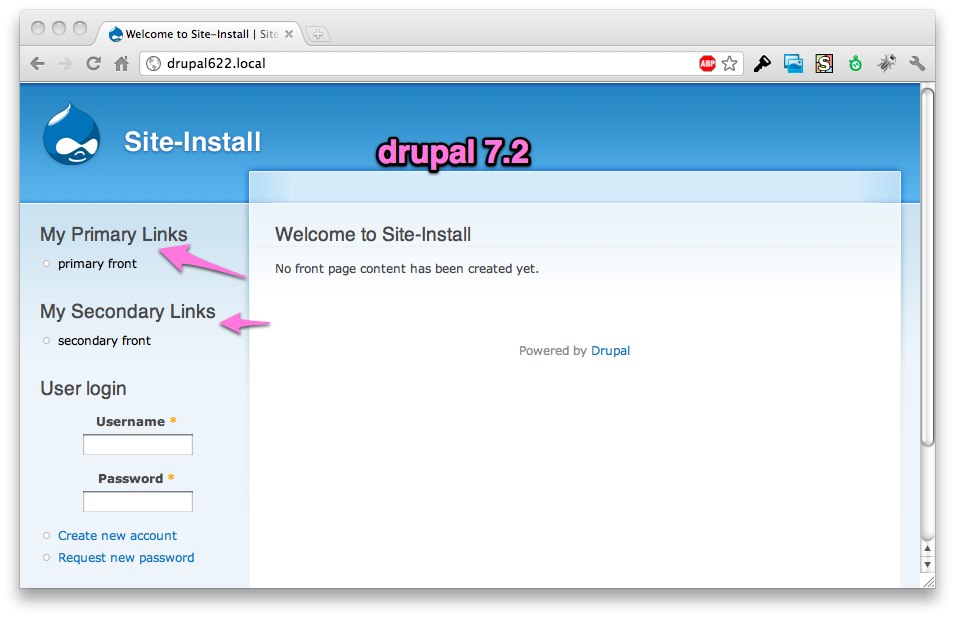Image resolution: width=955 pixels, height=618 pixels.
Task: Close the Welcome to Site-Install tab
Action: tap(289, 34)
